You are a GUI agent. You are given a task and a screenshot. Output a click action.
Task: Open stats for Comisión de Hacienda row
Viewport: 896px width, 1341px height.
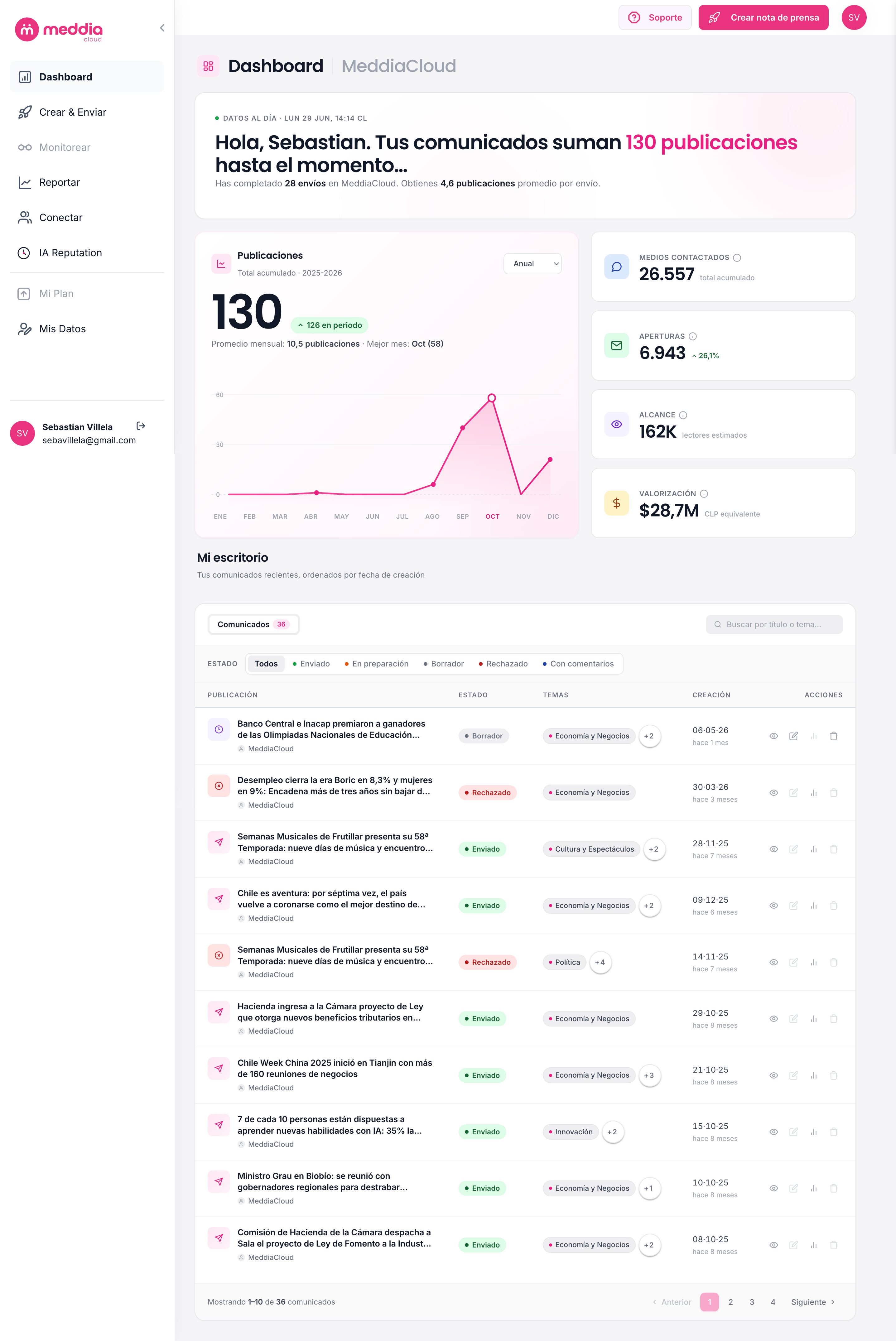(x=813, y=1245)
